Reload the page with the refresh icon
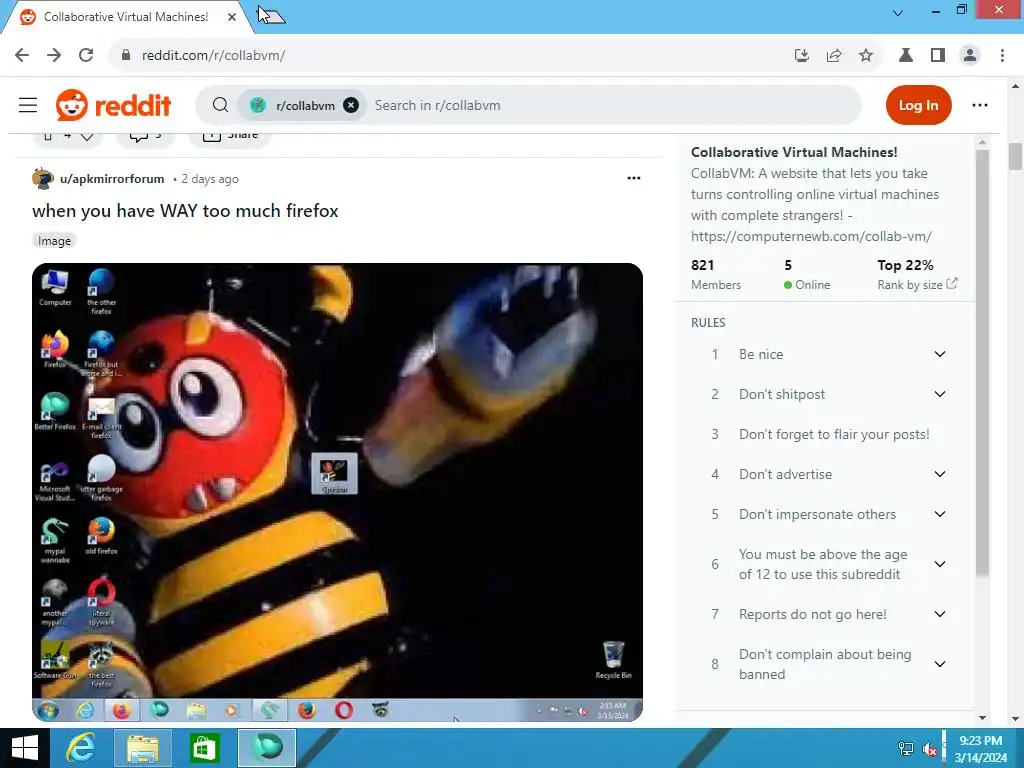The height and width of the screenshot is (768, 1024). pos(86,56)
